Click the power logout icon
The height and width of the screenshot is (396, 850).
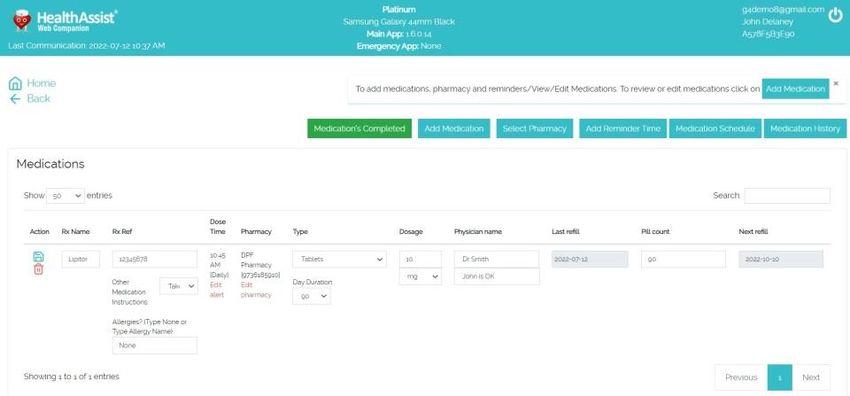pos(835,16)
